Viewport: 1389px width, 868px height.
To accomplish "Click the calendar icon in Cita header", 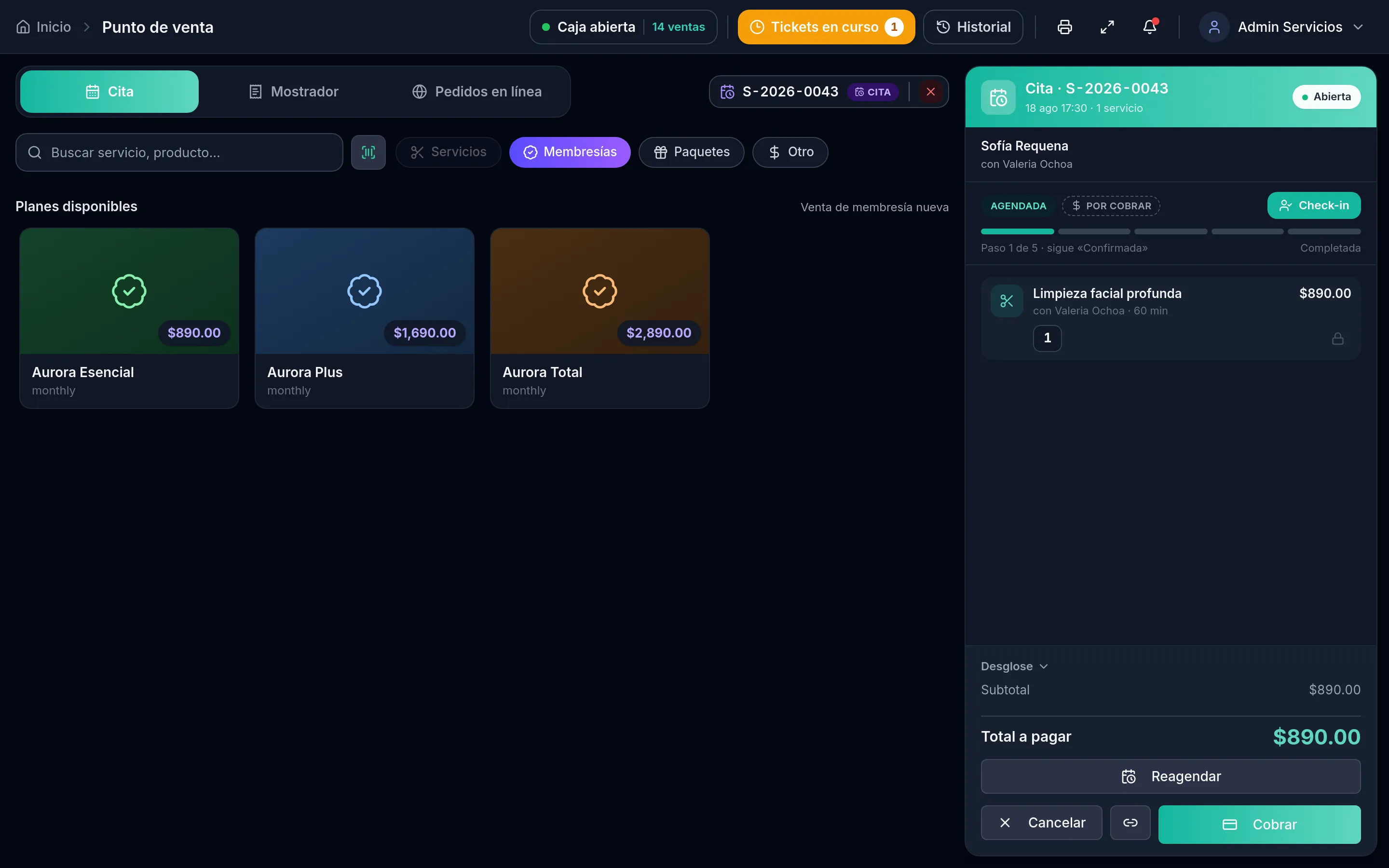I will click(998, 97).
